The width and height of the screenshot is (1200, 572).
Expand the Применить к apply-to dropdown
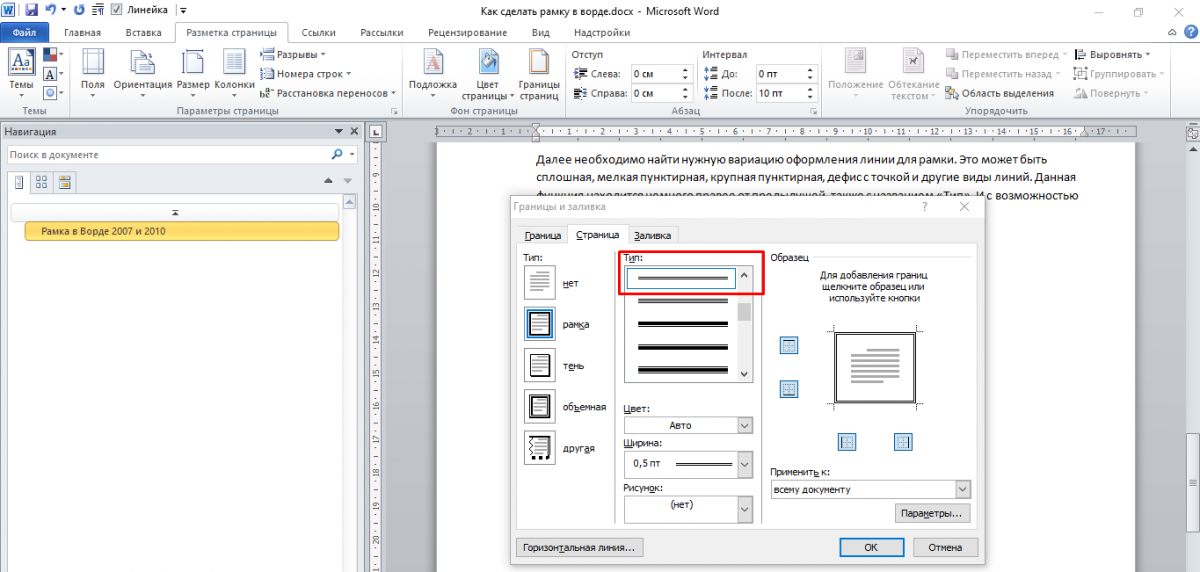pos(962,489)
